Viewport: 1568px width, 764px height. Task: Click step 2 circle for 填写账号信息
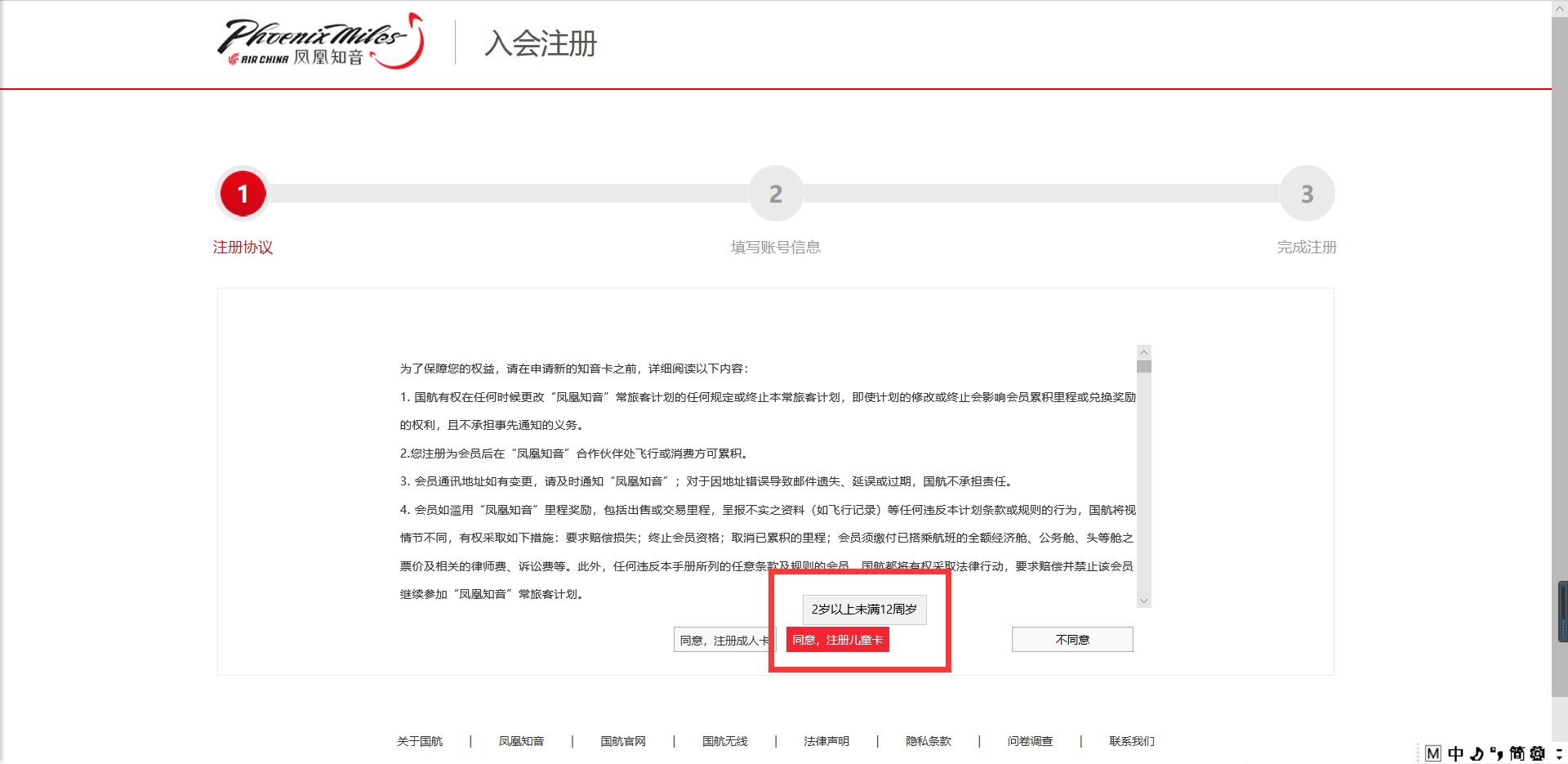(776, 194)
